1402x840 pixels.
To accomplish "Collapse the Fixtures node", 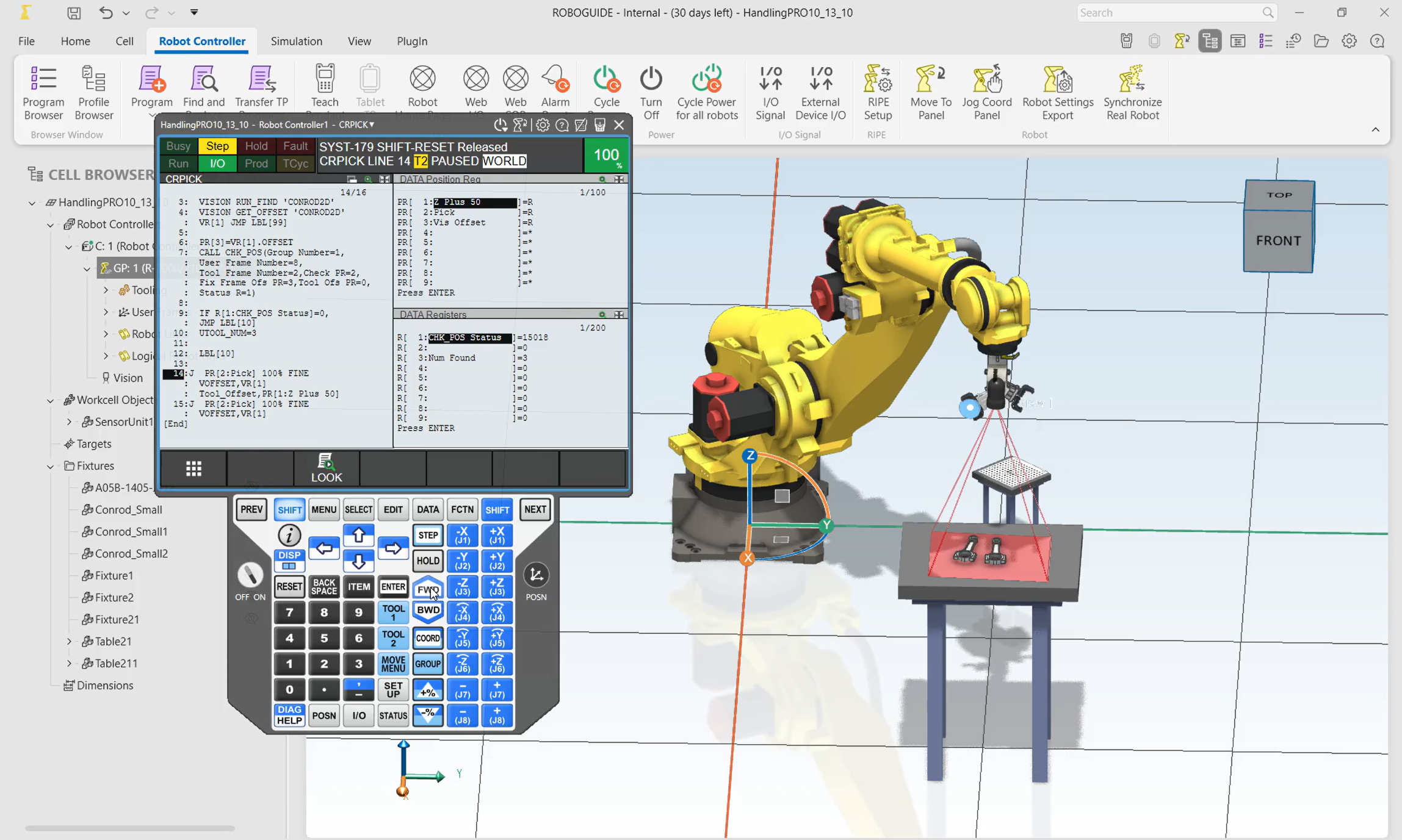I will 51,466.
